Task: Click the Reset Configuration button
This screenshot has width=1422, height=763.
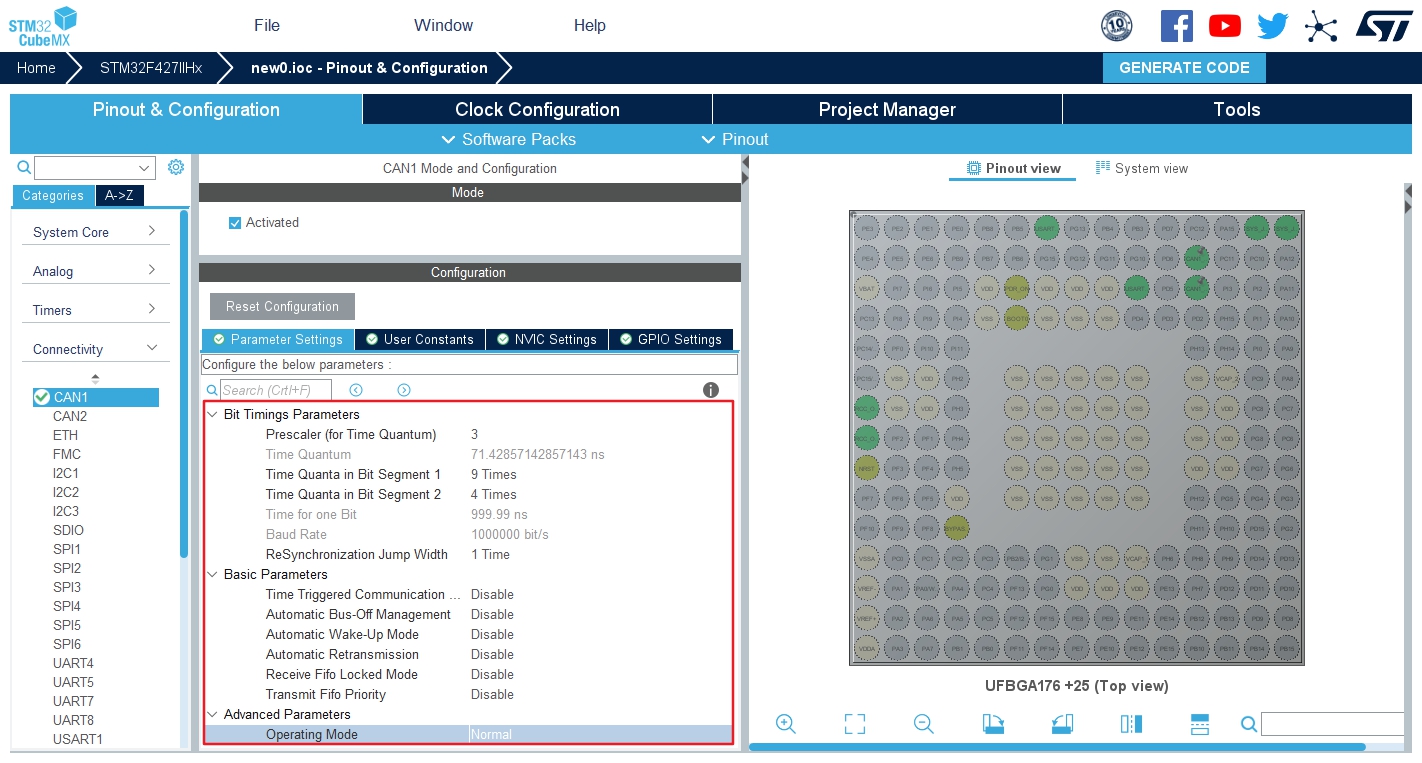Action: point(282,306)
